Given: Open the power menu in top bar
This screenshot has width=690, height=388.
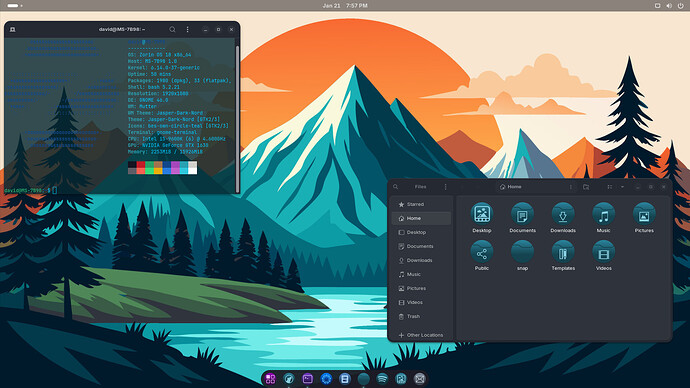Looking at the screenshot, I should pyautogui.click(x=681, y=6).
